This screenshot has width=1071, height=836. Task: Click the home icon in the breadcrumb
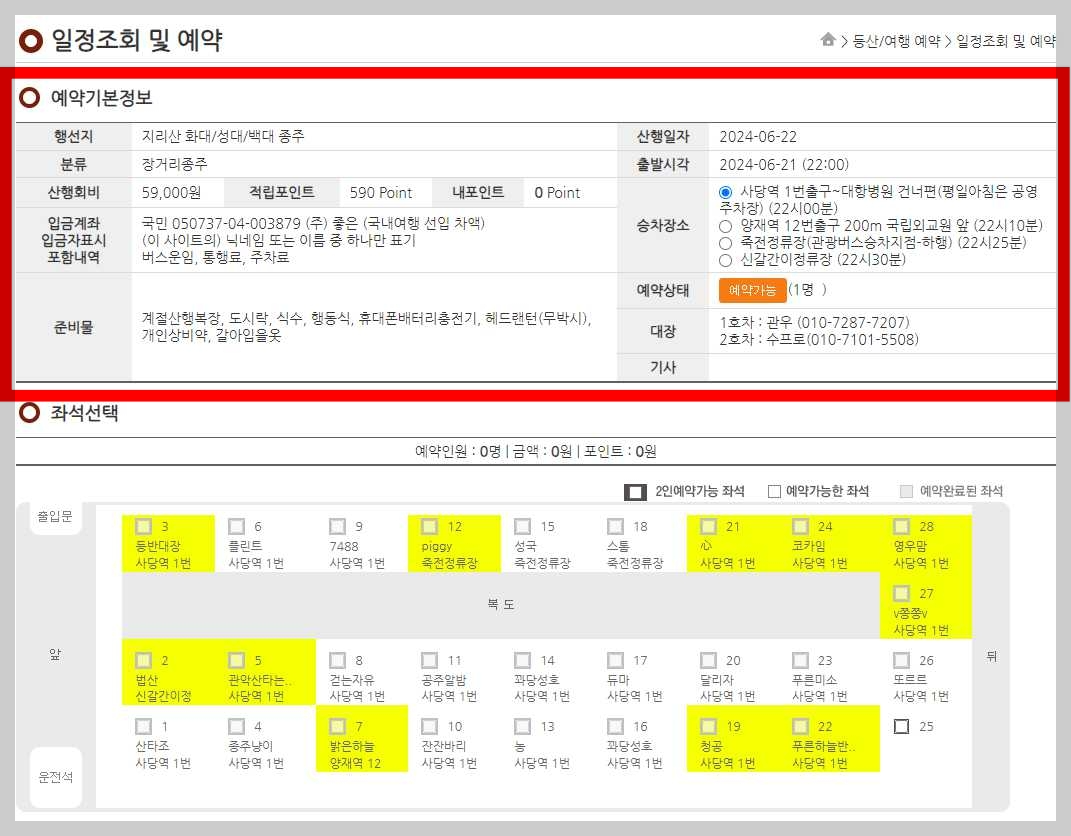pos(828,40)
